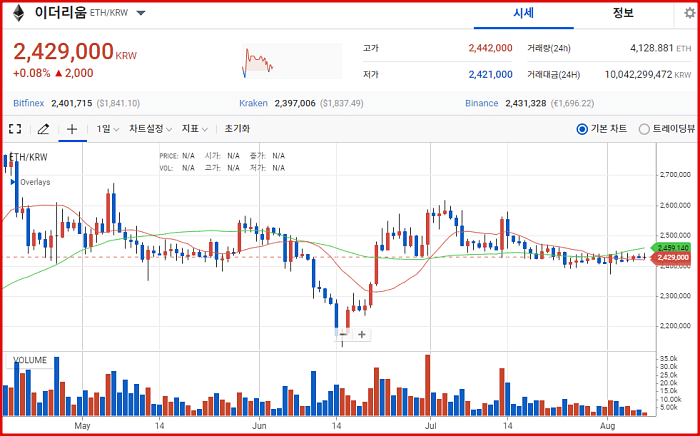
Task: Open the 1일 interval dropdown
Action: click(108, 129)
